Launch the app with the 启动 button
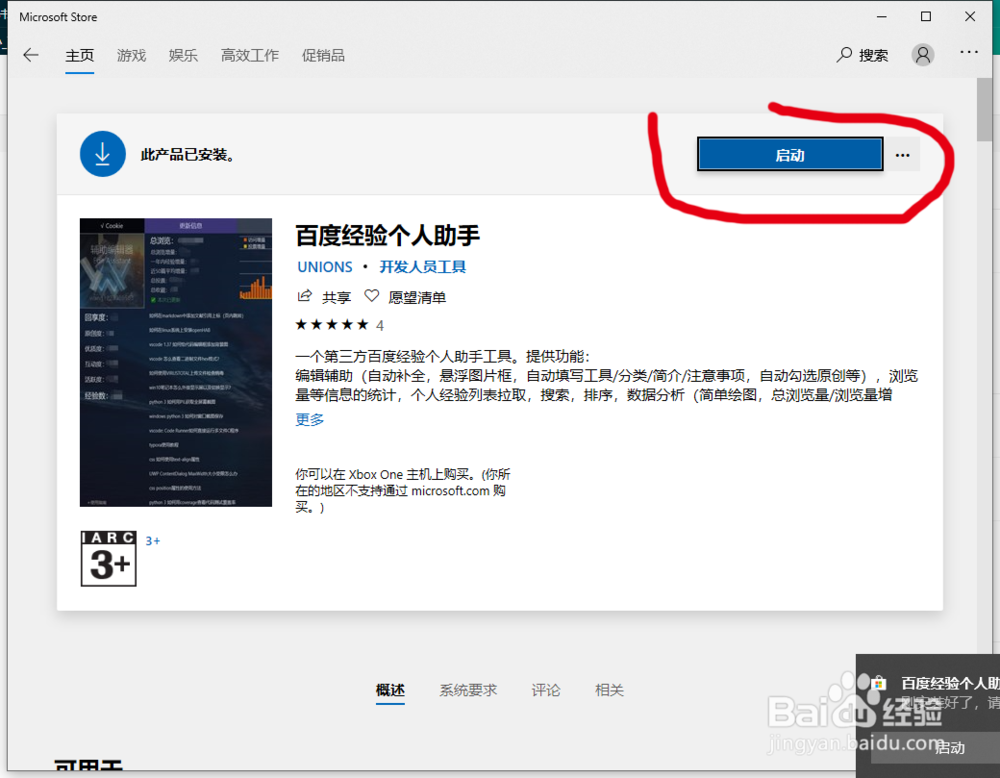 coord(789,154)
